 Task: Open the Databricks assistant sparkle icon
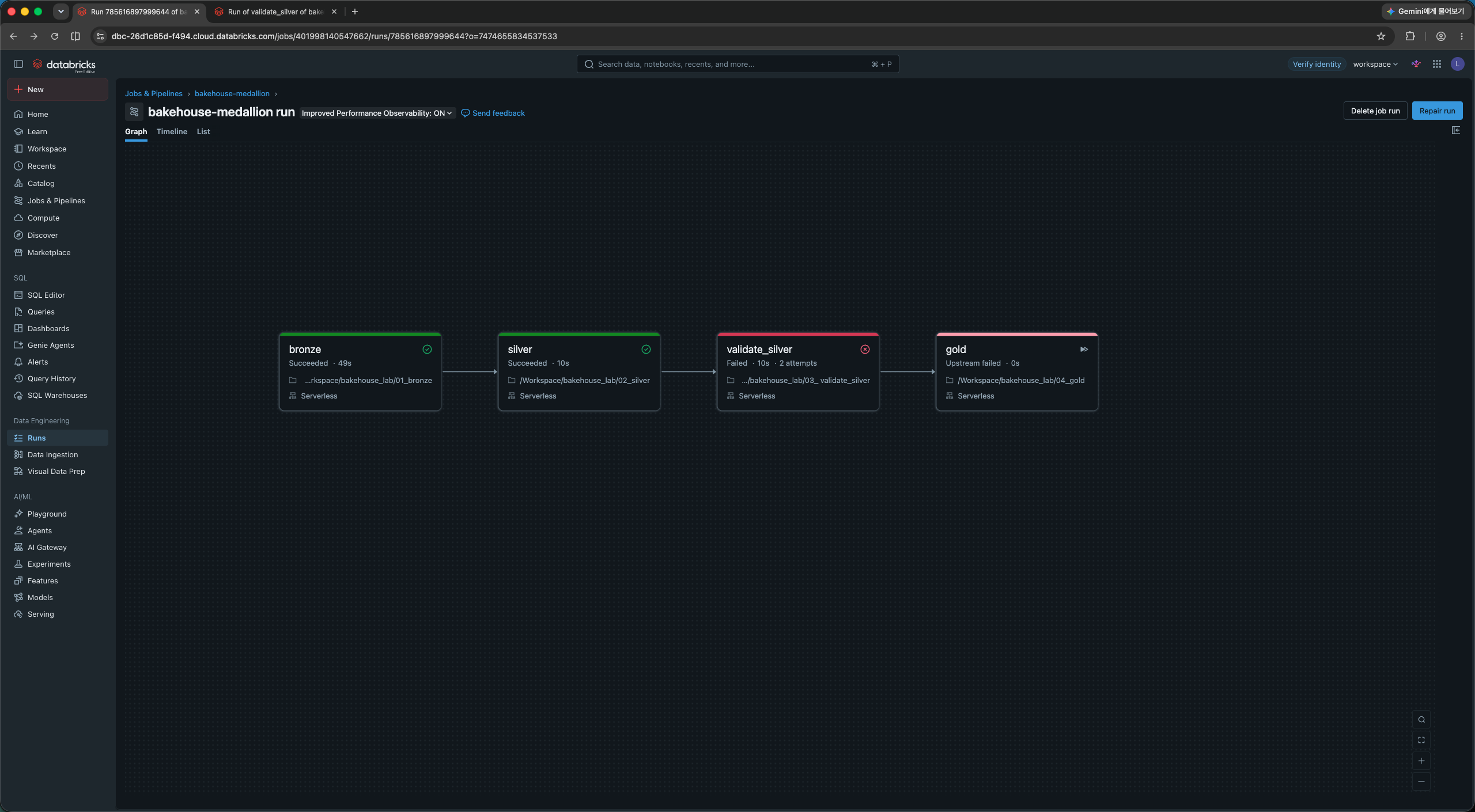point(1416,64)
